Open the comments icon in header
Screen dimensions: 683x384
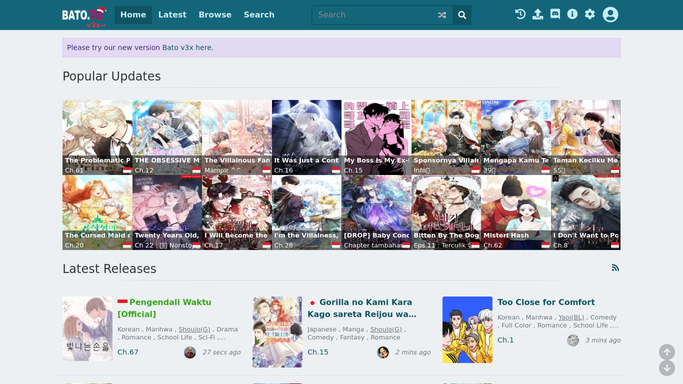(555, 14)
